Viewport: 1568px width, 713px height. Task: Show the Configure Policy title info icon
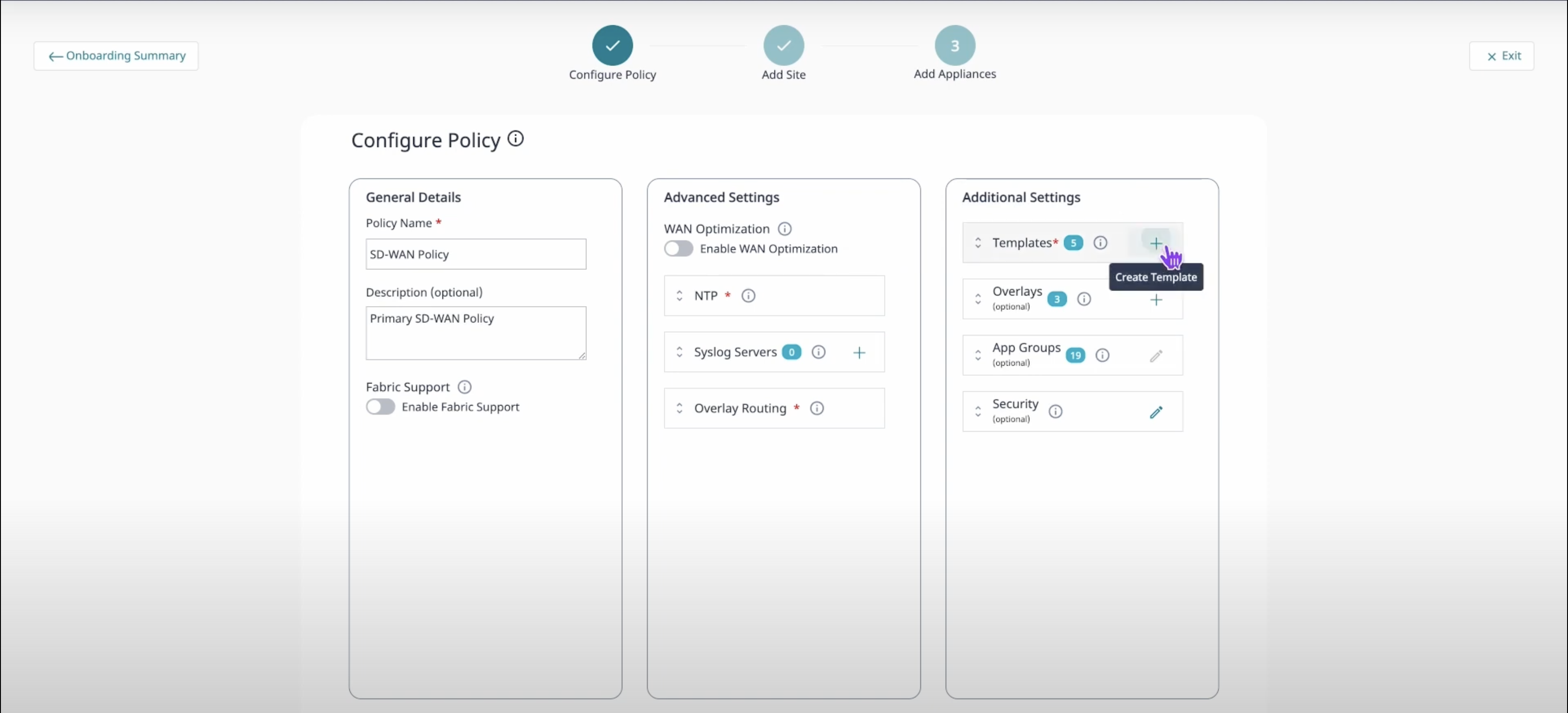(x=515, y=138)
